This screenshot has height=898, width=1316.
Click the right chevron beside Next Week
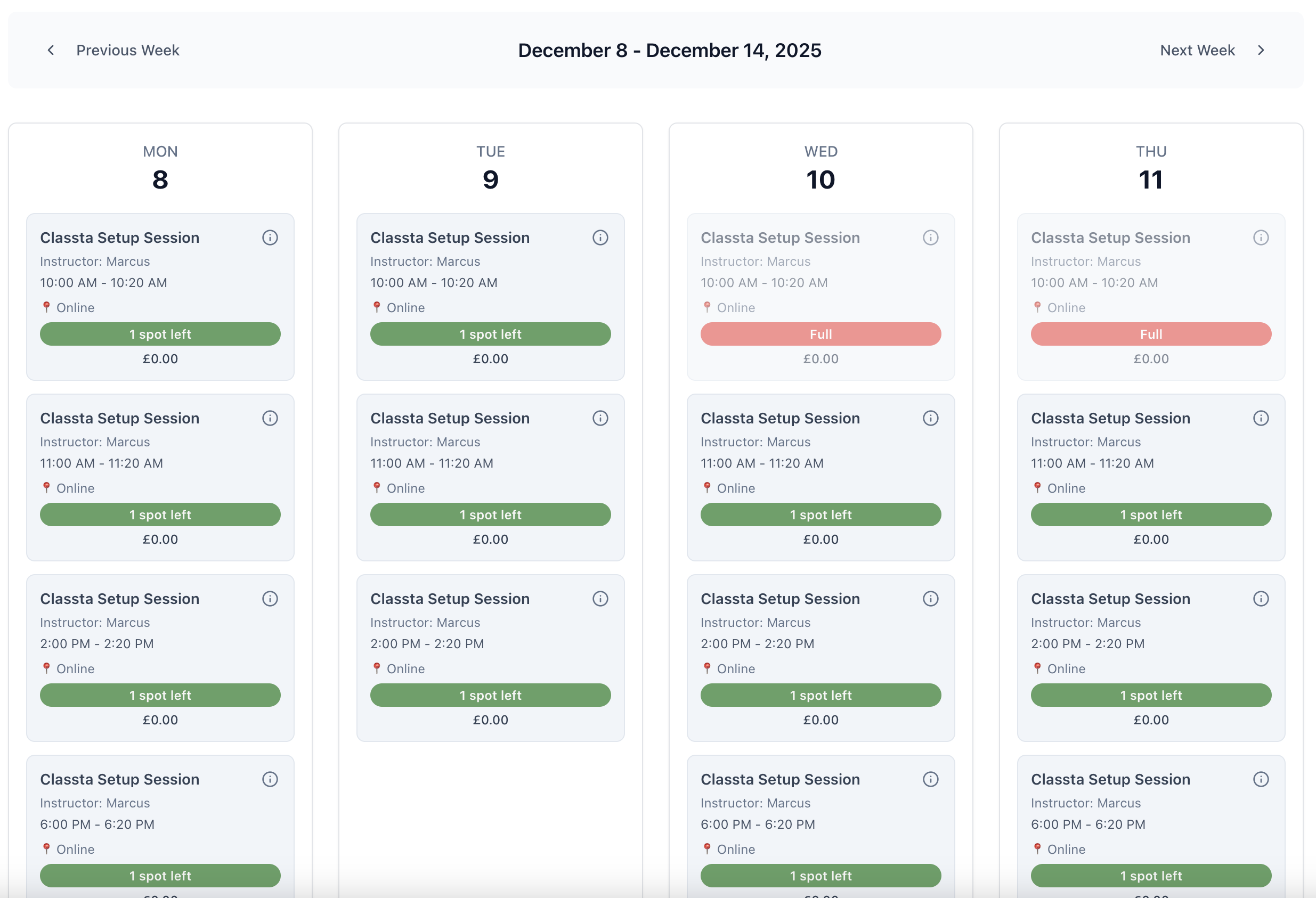(x=1261, y=50)
